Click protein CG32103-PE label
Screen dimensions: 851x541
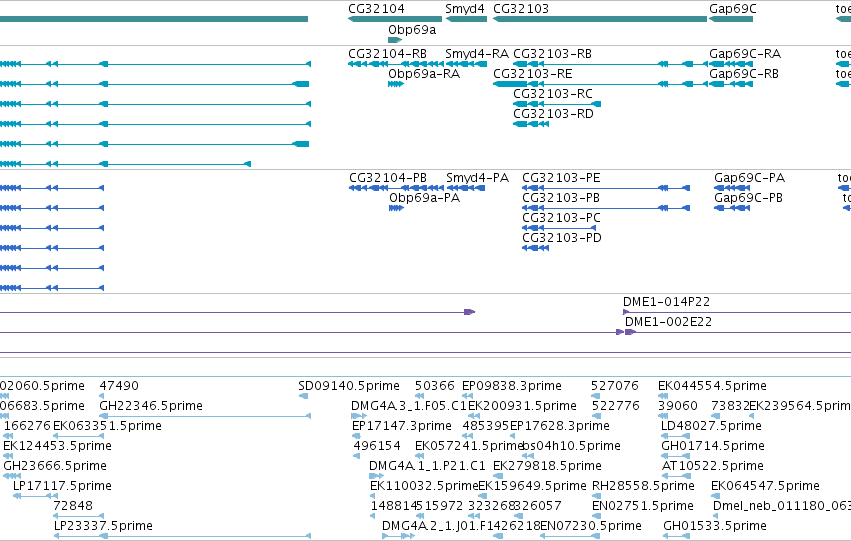point(561,178)
